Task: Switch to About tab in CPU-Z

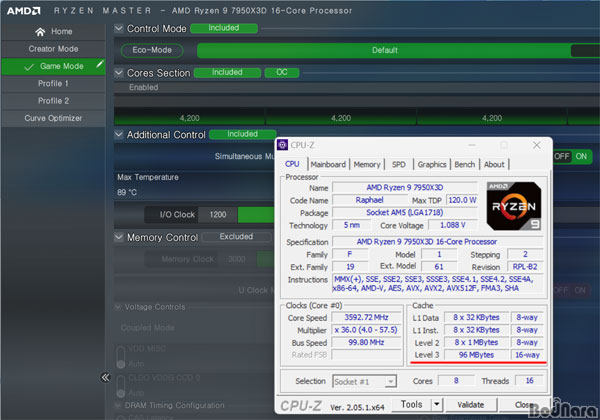Action: click(x=494, y=164)
